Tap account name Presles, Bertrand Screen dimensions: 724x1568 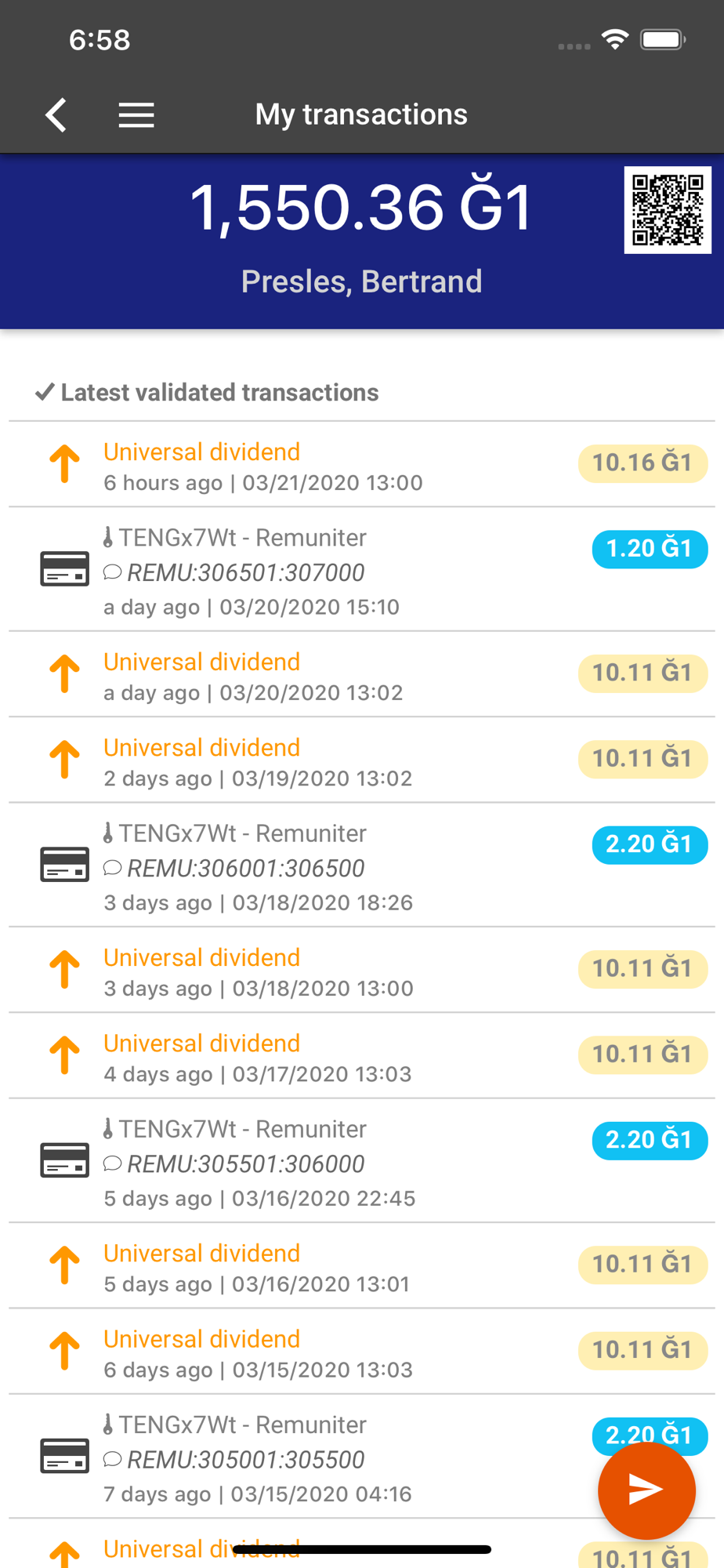click(x=361, y=281)
